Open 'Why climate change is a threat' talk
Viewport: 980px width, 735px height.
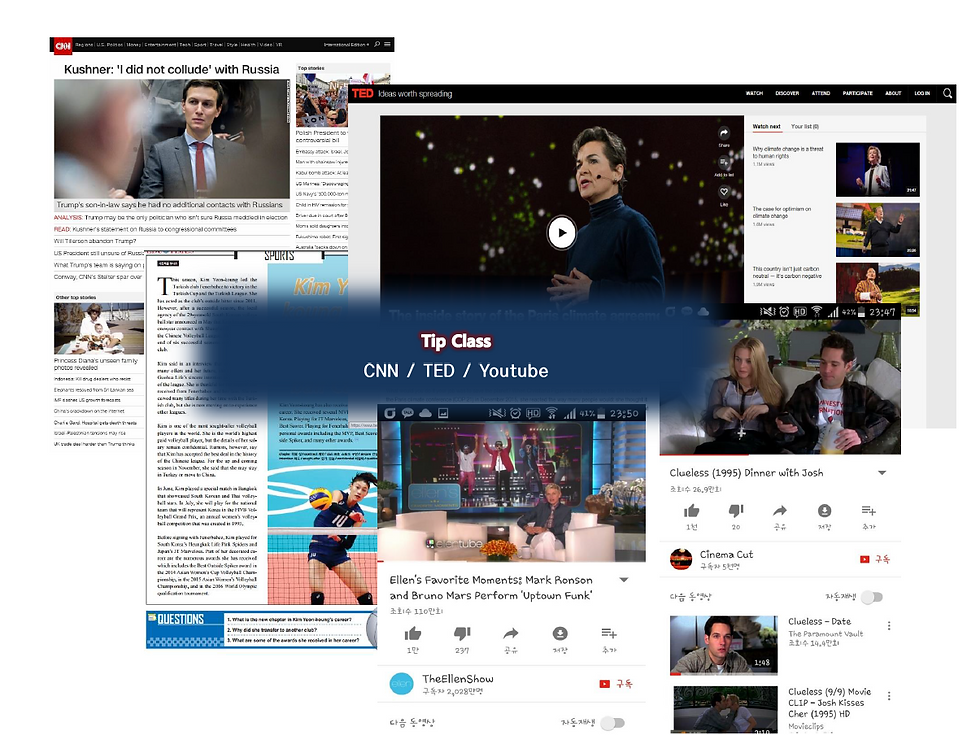point(788,152)
